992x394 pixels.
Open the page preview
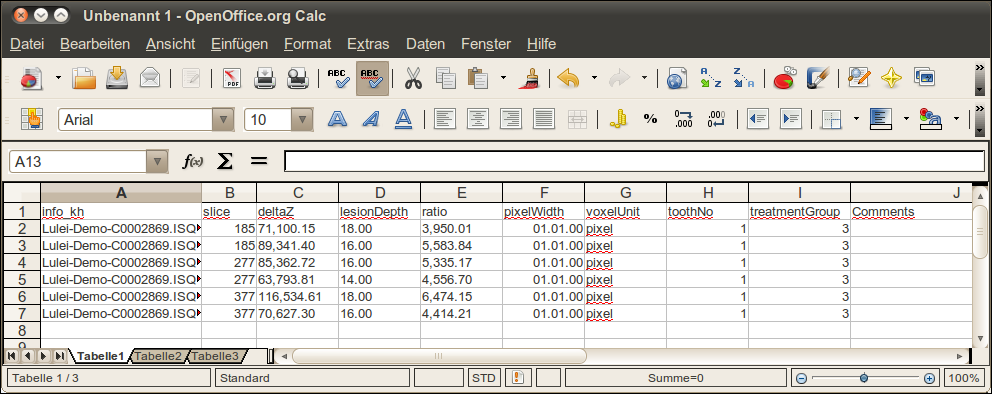(297, 78)
